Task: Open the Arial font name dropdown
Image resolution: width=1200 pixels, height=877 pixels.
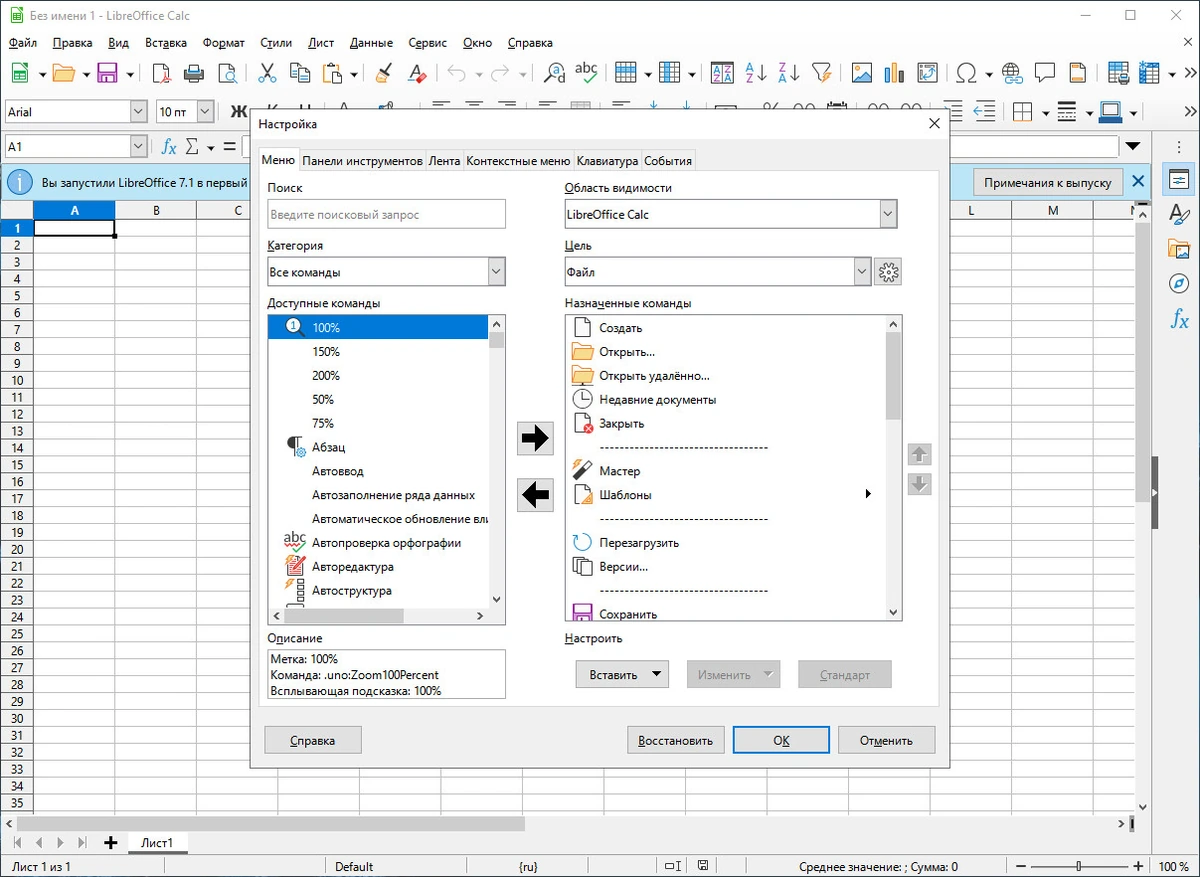Action: click(x=139, y=112)
